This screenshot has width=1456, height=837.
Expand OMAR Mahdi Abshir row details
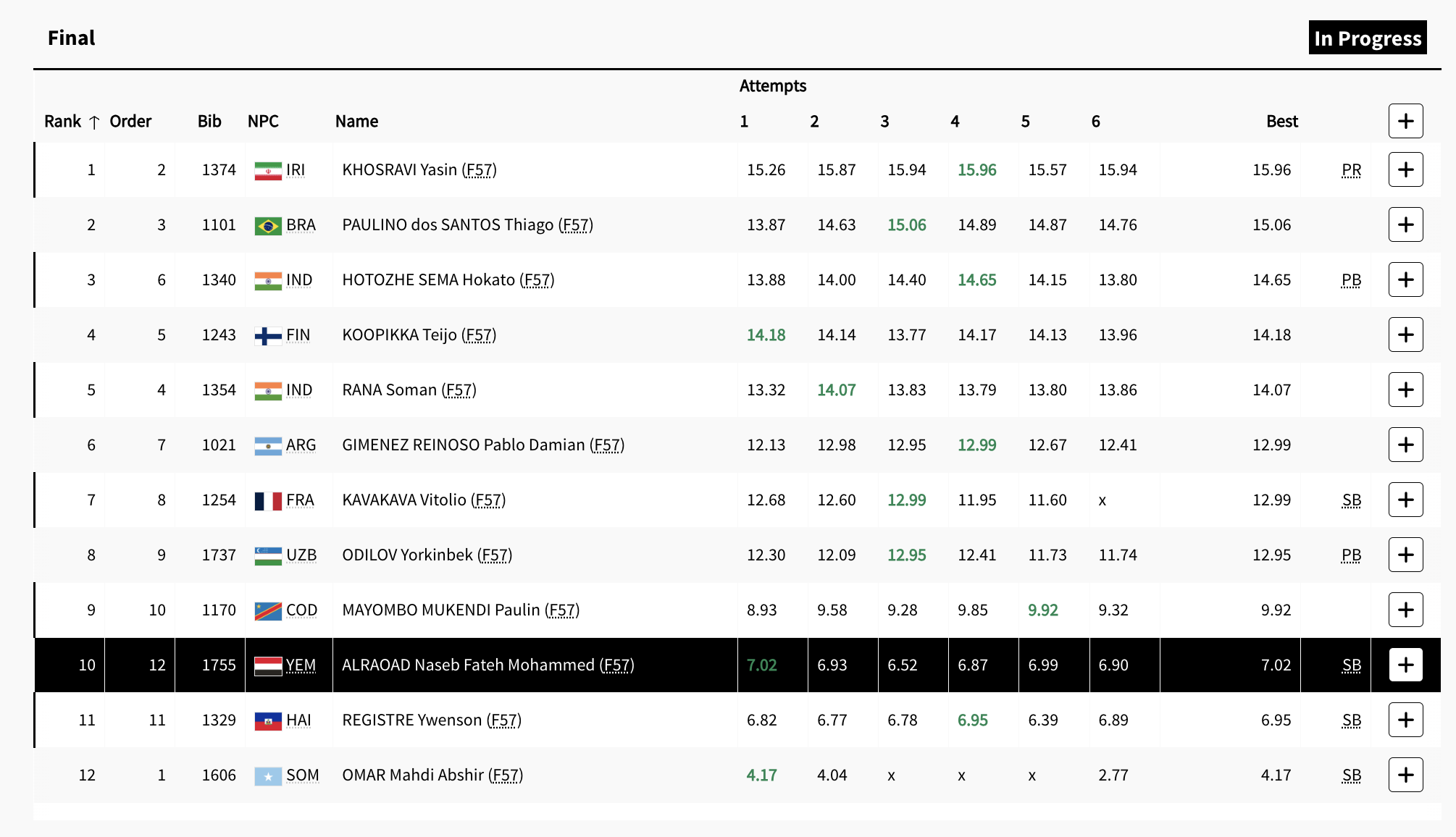coord(1405,775)
